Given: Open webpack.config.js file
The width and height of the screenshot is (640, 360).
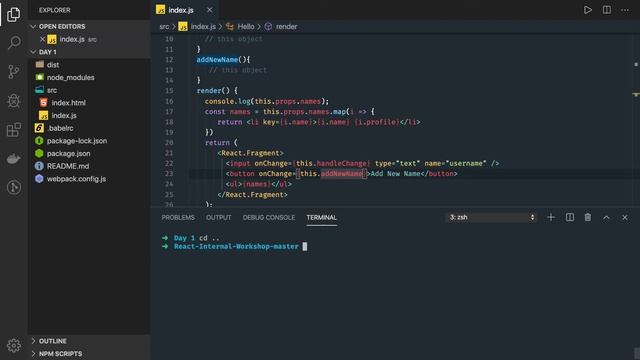Looking at the screenshot, I should tap(76, 178).
